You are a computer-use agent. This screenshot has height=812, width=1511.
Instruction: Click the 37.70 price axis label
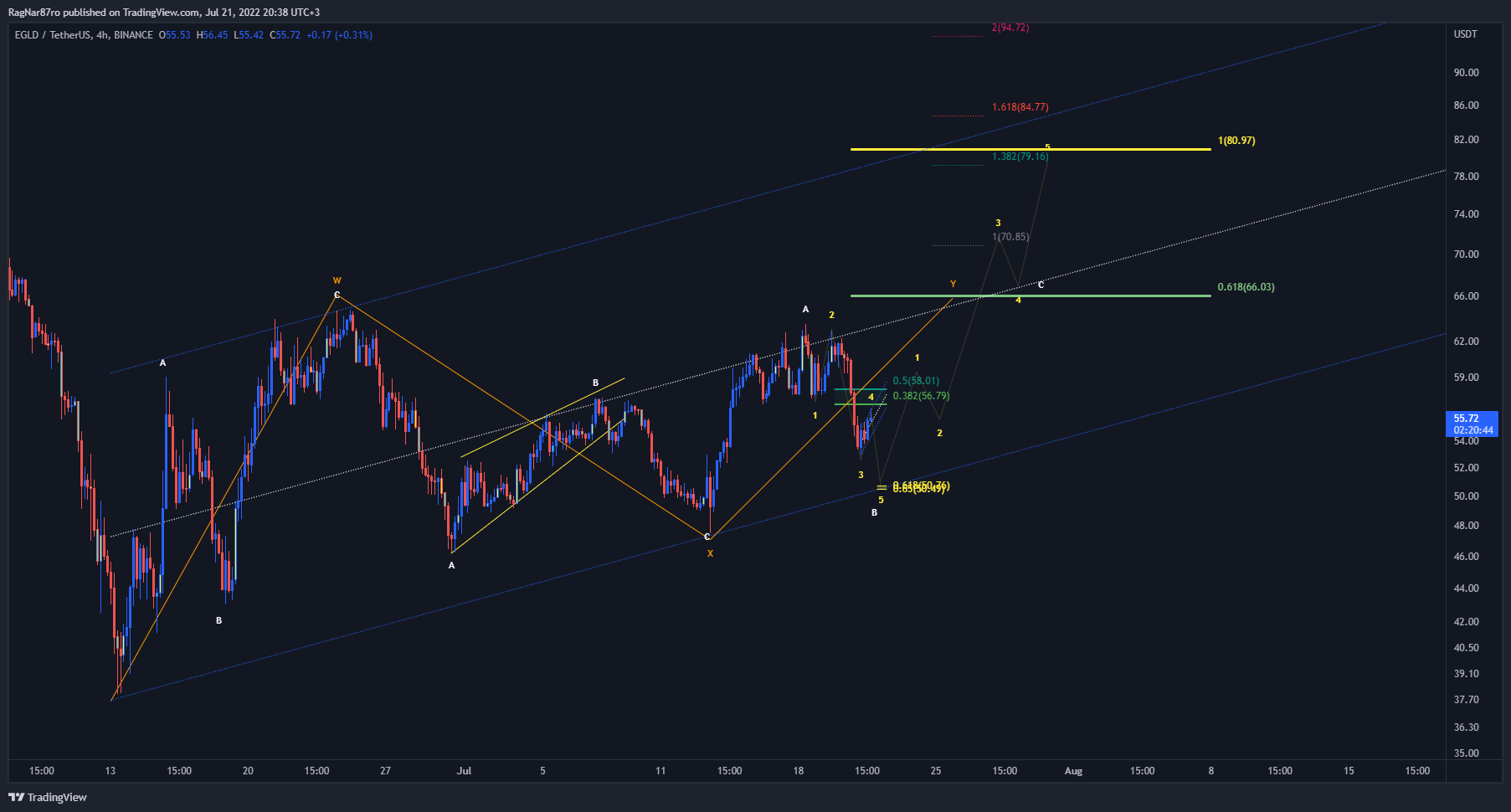tap(1466, 700)
